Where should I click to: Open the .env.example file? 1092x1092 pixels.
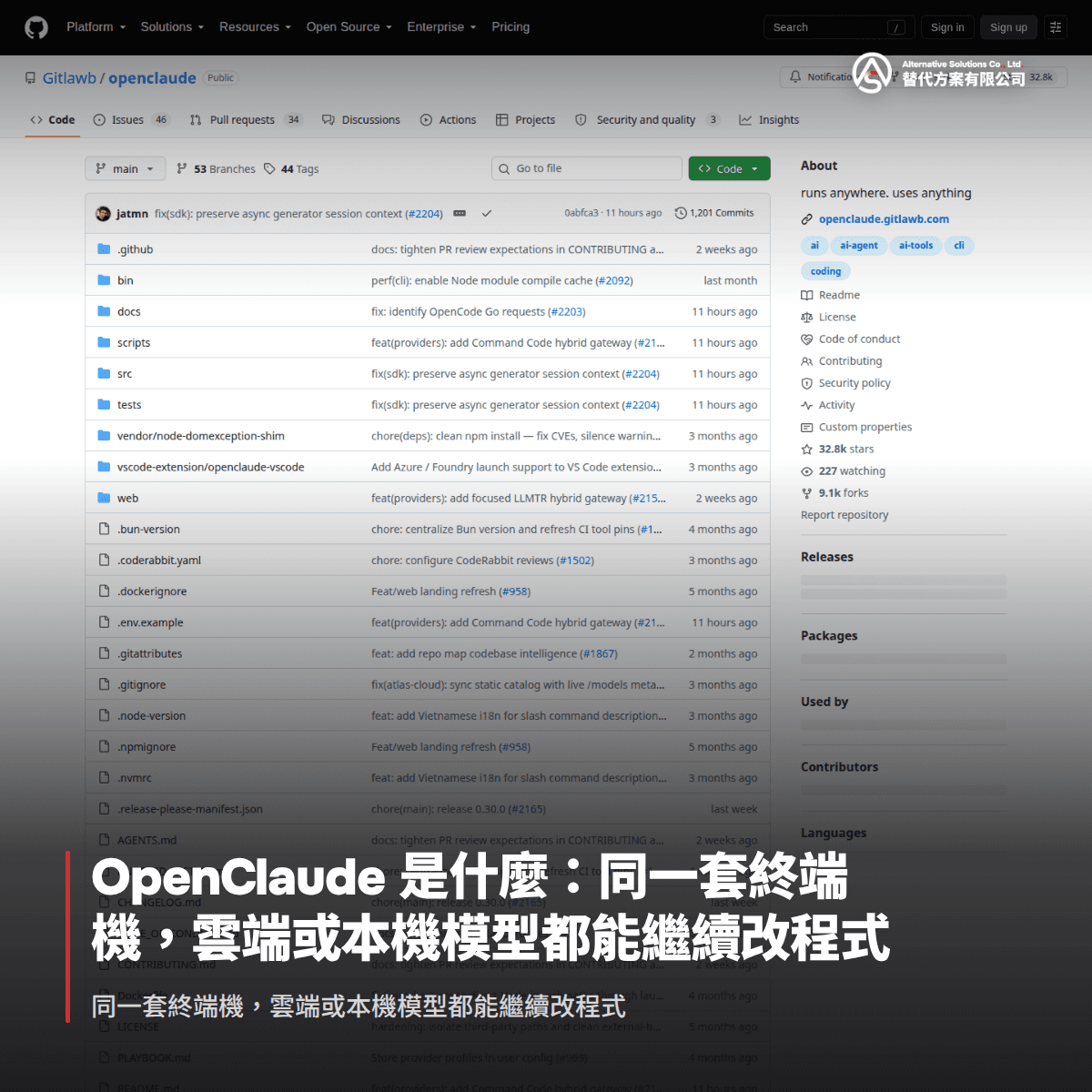(150, 622)
